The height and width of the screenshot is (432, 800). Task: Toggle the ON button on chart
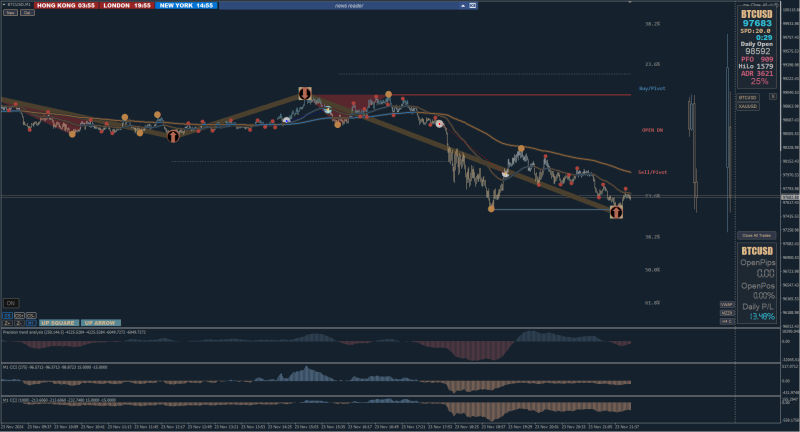[11, 303]
